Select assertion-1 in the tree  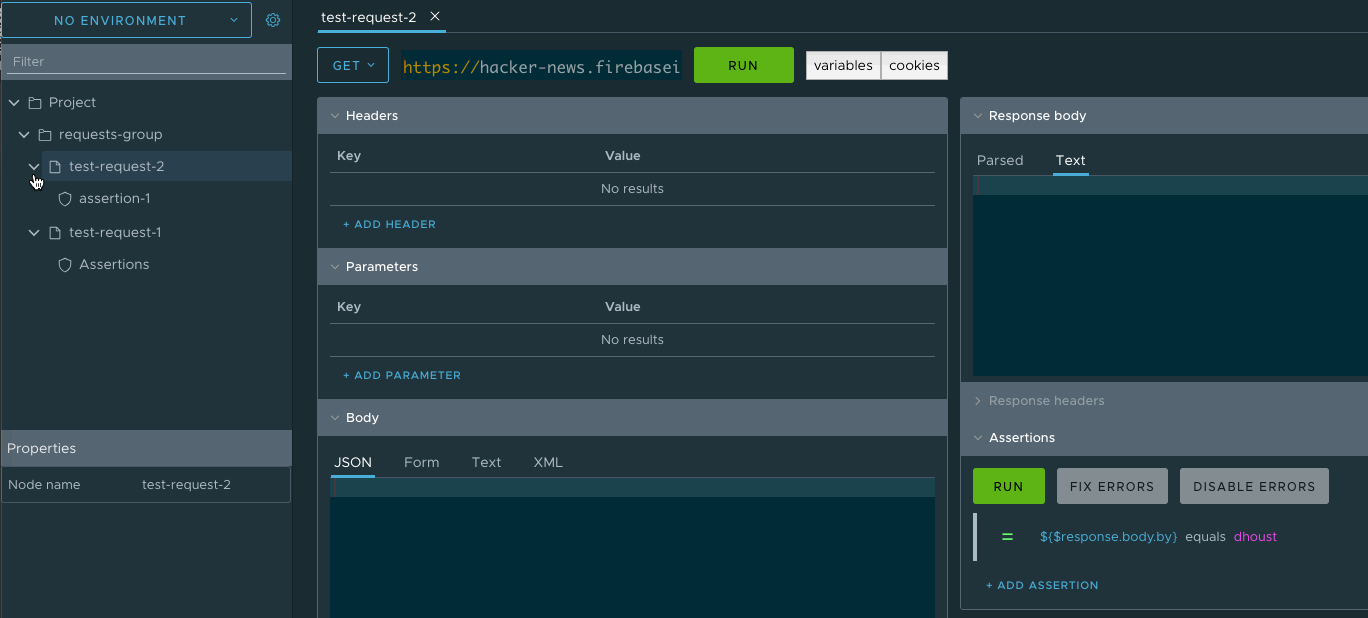pos(114,199)
